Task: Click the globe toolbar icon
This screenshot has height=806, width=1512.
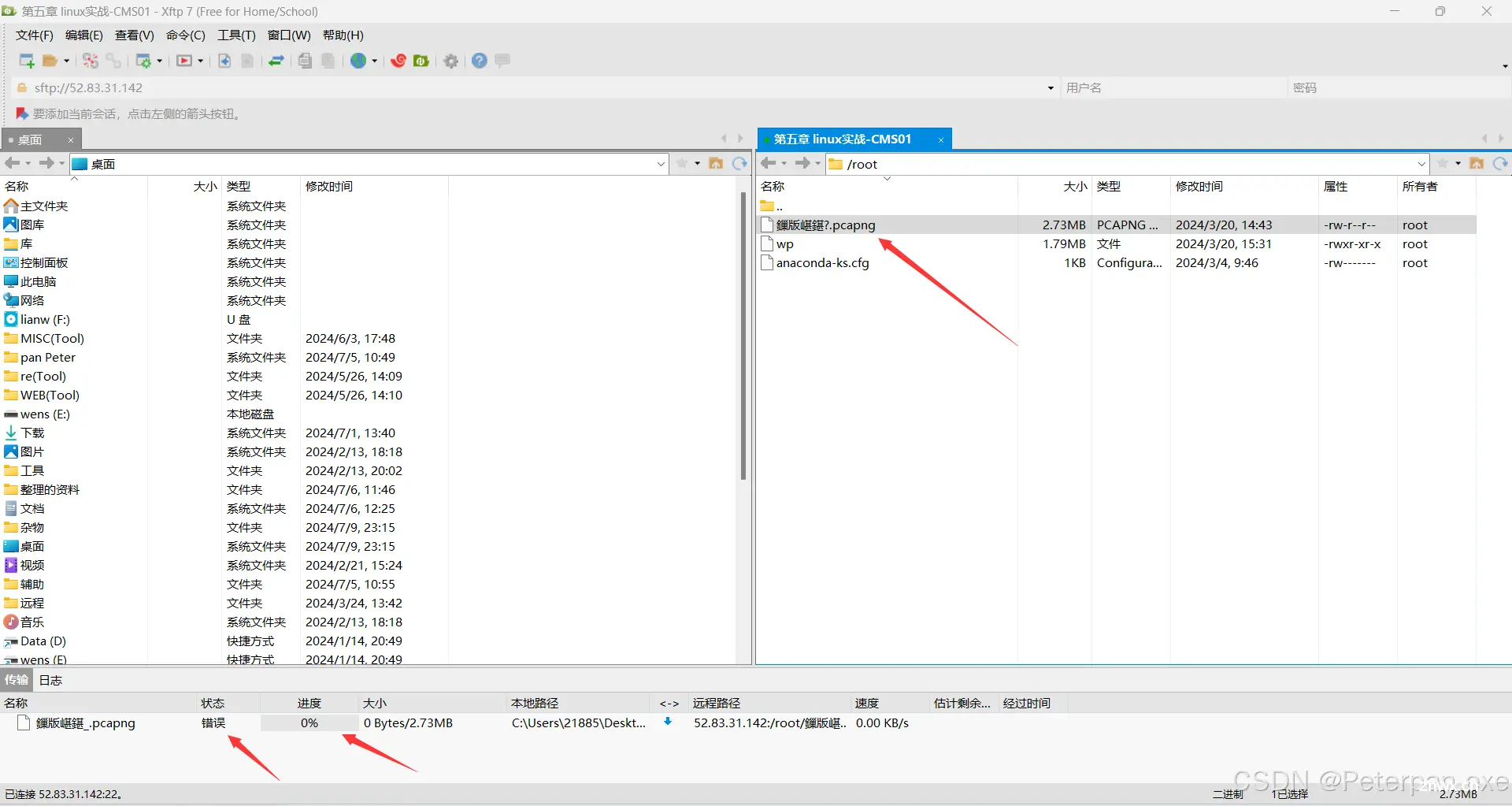Action: [x=358, y=61]
